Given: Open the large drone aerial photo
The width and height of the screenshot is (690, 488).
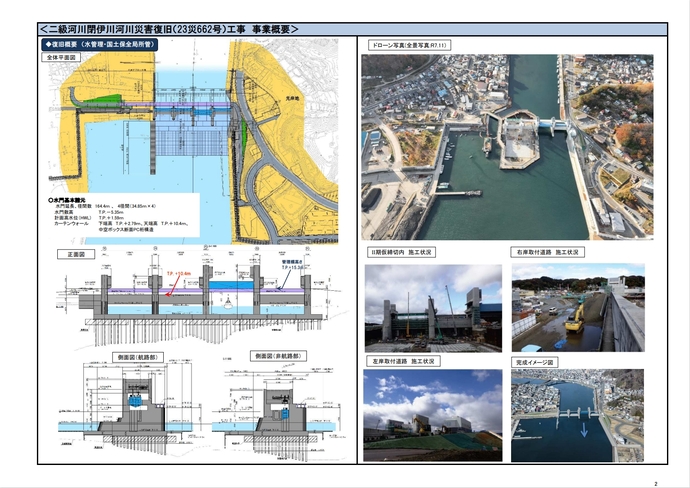Looking at the screenshot, I should coord(507,147).
